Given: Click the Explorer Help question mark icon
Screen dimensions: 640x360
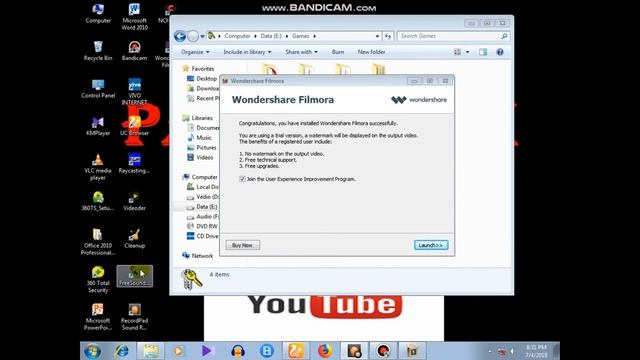Looking at the screenshot, I should coord(500,52).
